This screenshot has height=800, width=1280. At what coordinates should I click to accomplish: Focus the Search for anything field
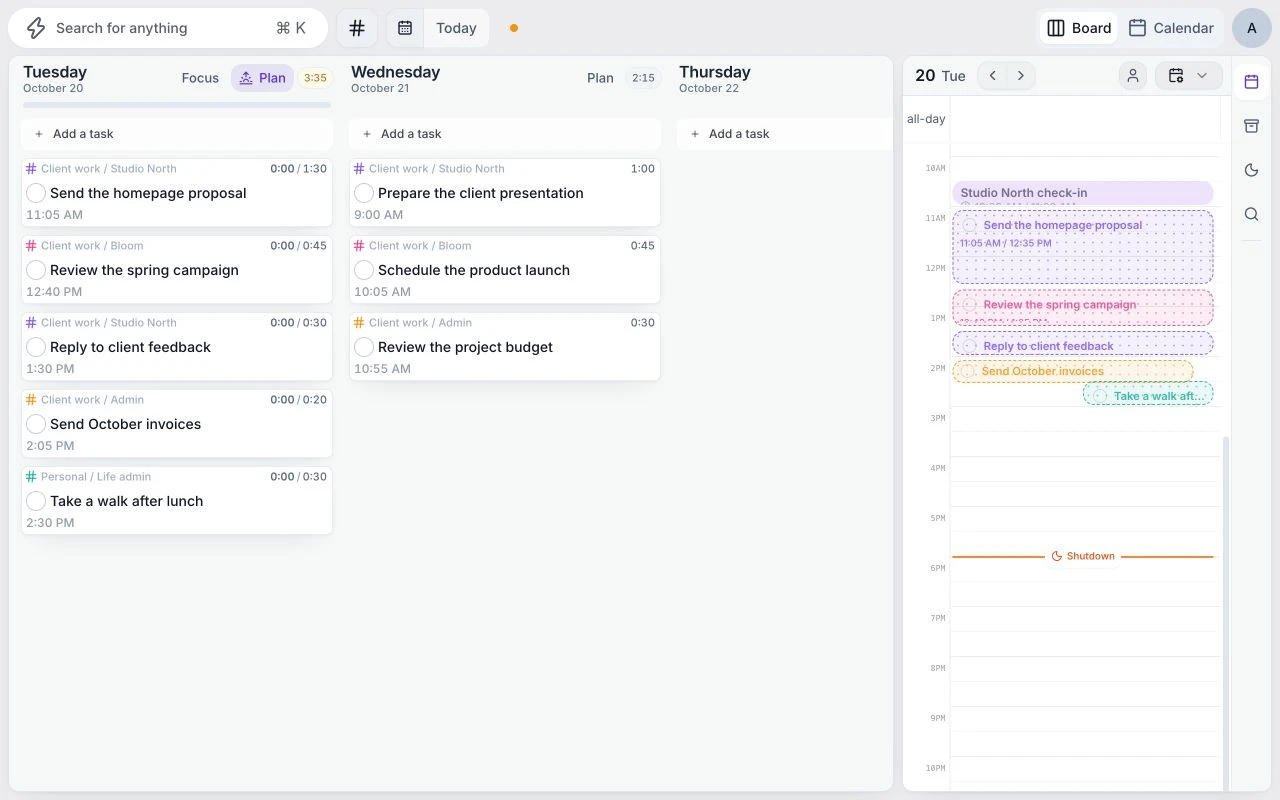click(168, 28)
